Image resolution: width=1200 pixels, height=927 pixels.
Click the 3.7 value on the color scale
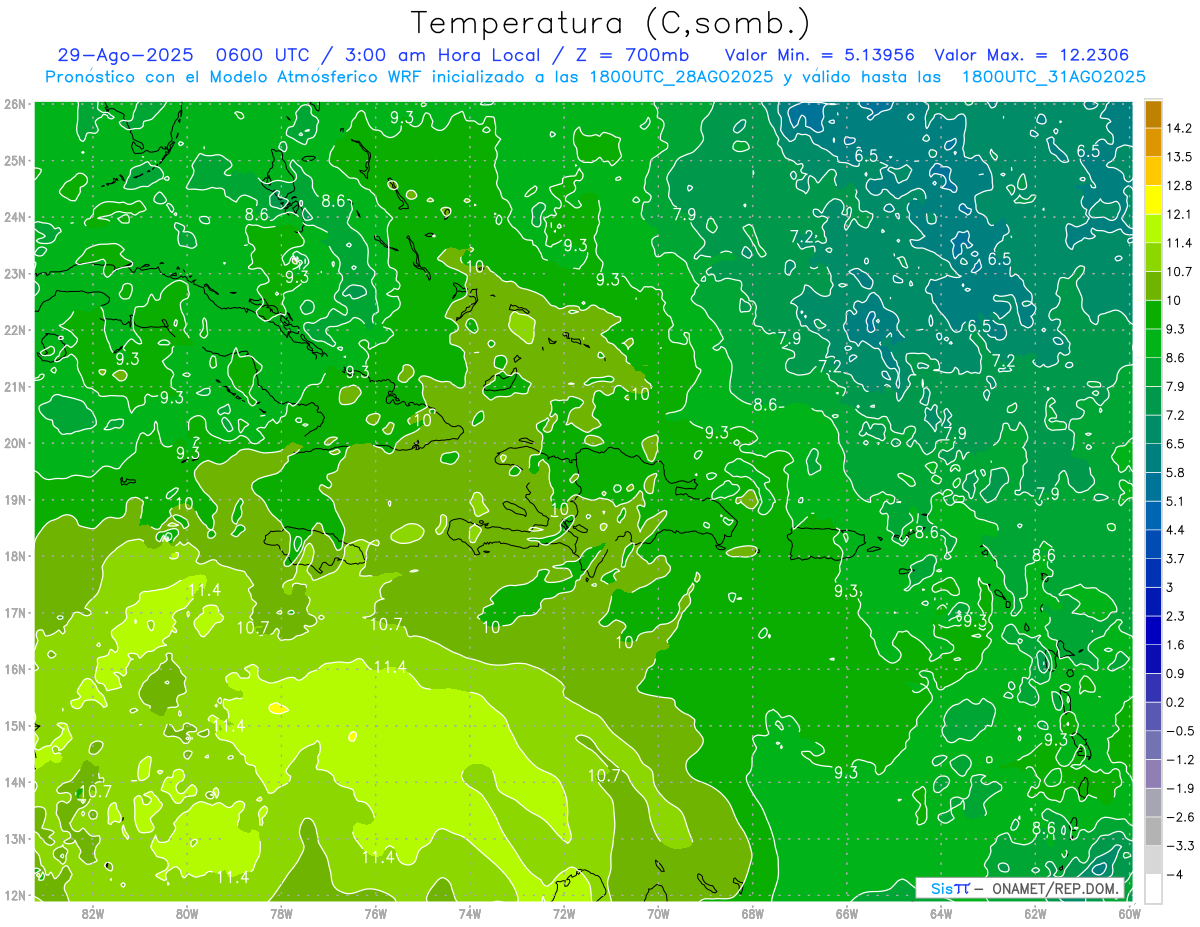point(1177,558)
